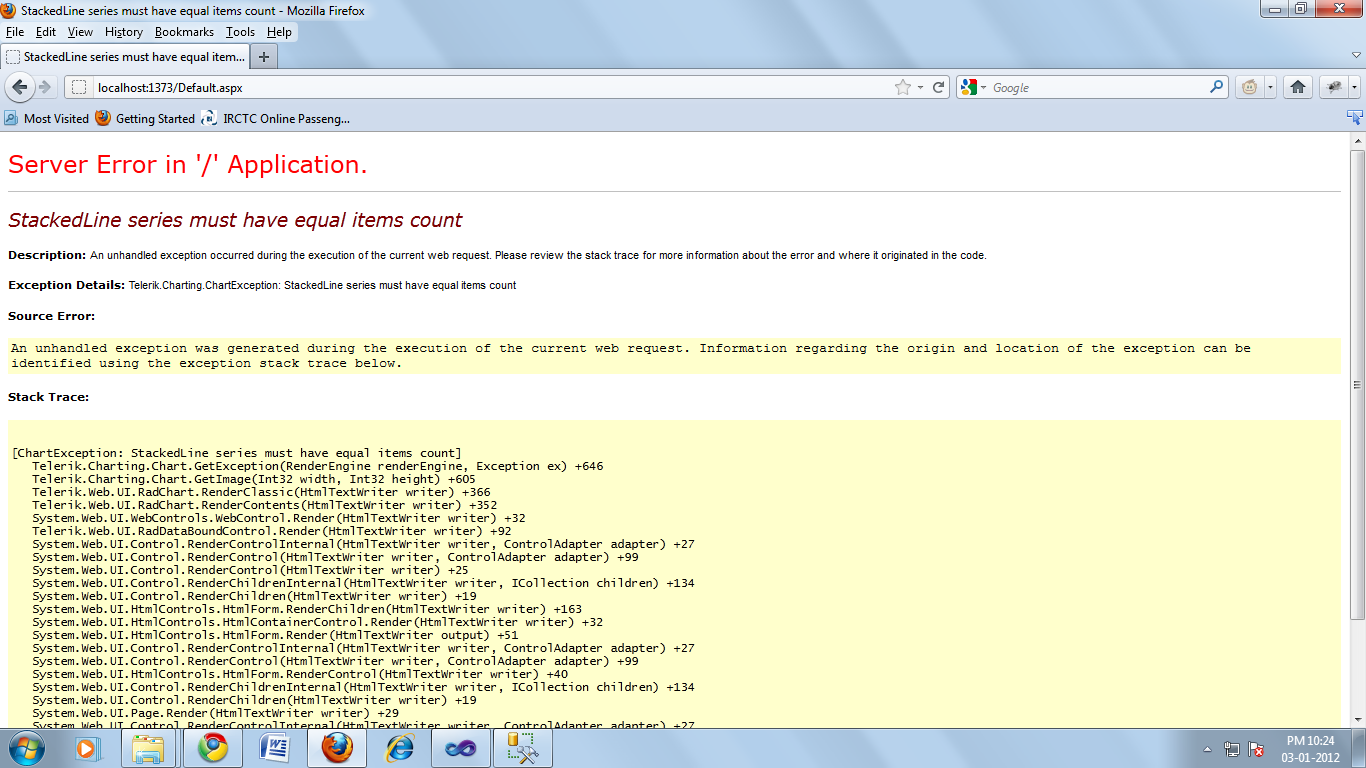Click the "[ChartException: StackedLine series..." trace line

click(236, 453)
